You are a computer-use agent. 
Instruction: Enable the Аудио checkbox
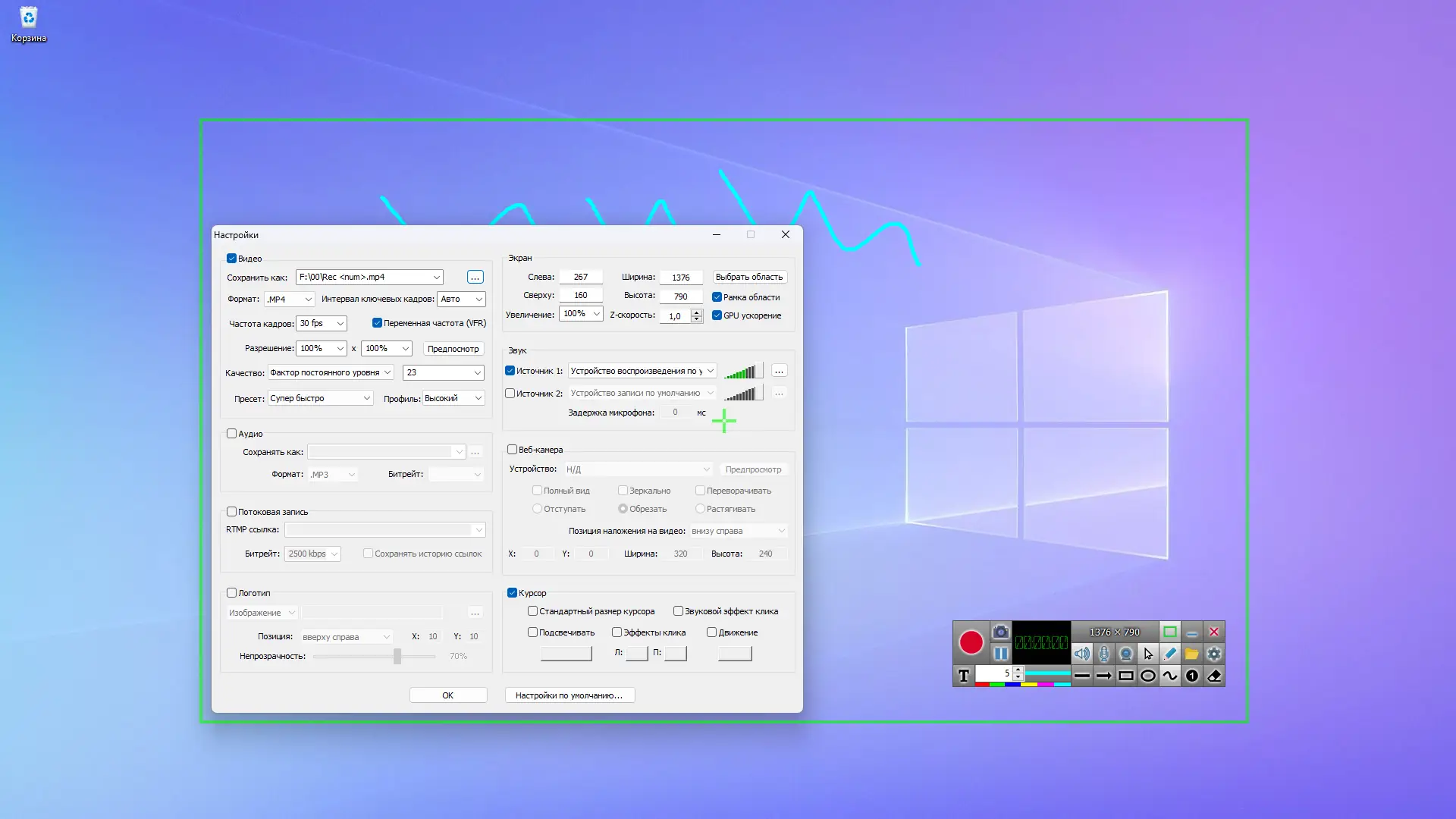[232, 434]
